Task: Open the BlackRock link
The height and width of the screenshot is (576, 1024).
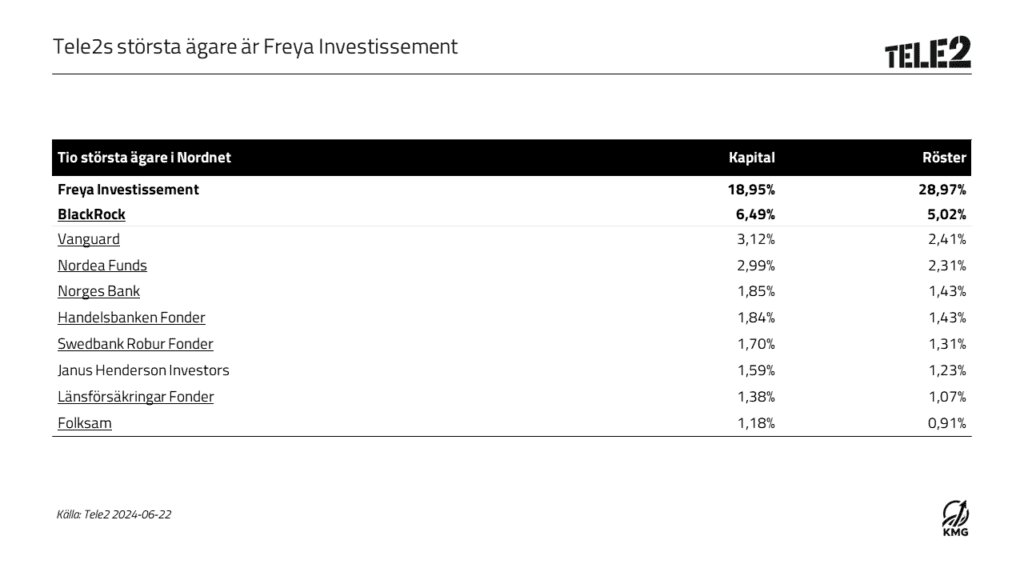Action: coord(91,214)
